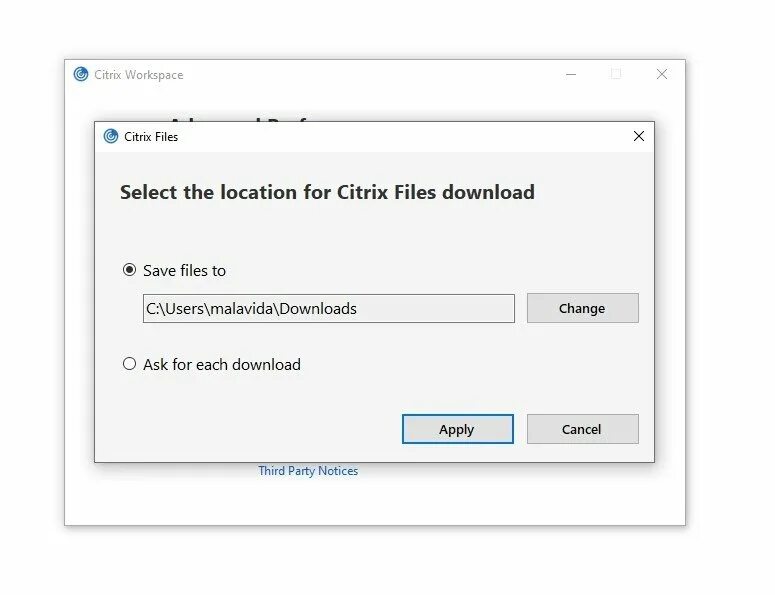Apply the download location settings
The height and width of the screenshot is (595, 775).
[458, 429]
